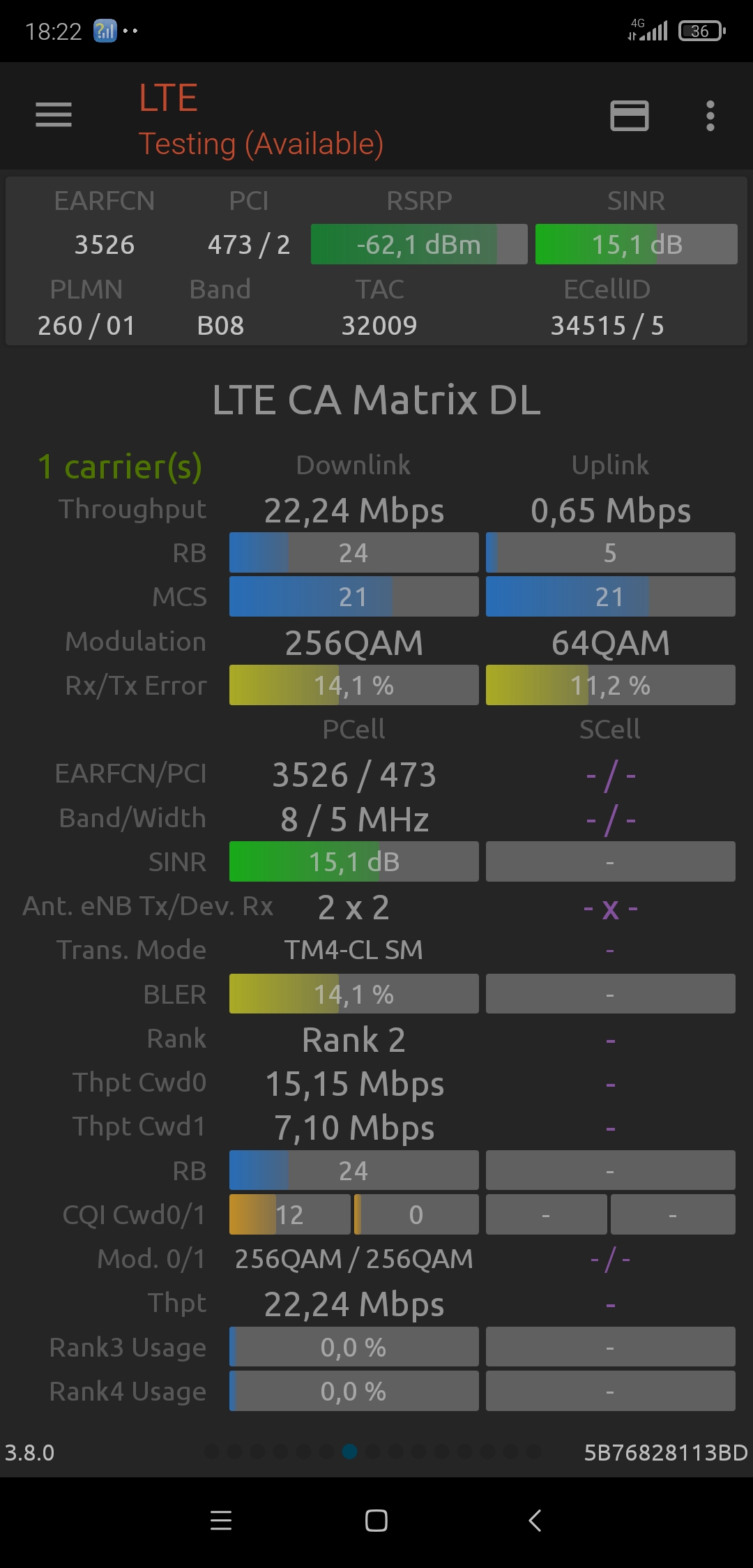Tap the device ID 5B76828113BD text
The width and height of the screenshot is (753, 1568).
point(665,1452)
